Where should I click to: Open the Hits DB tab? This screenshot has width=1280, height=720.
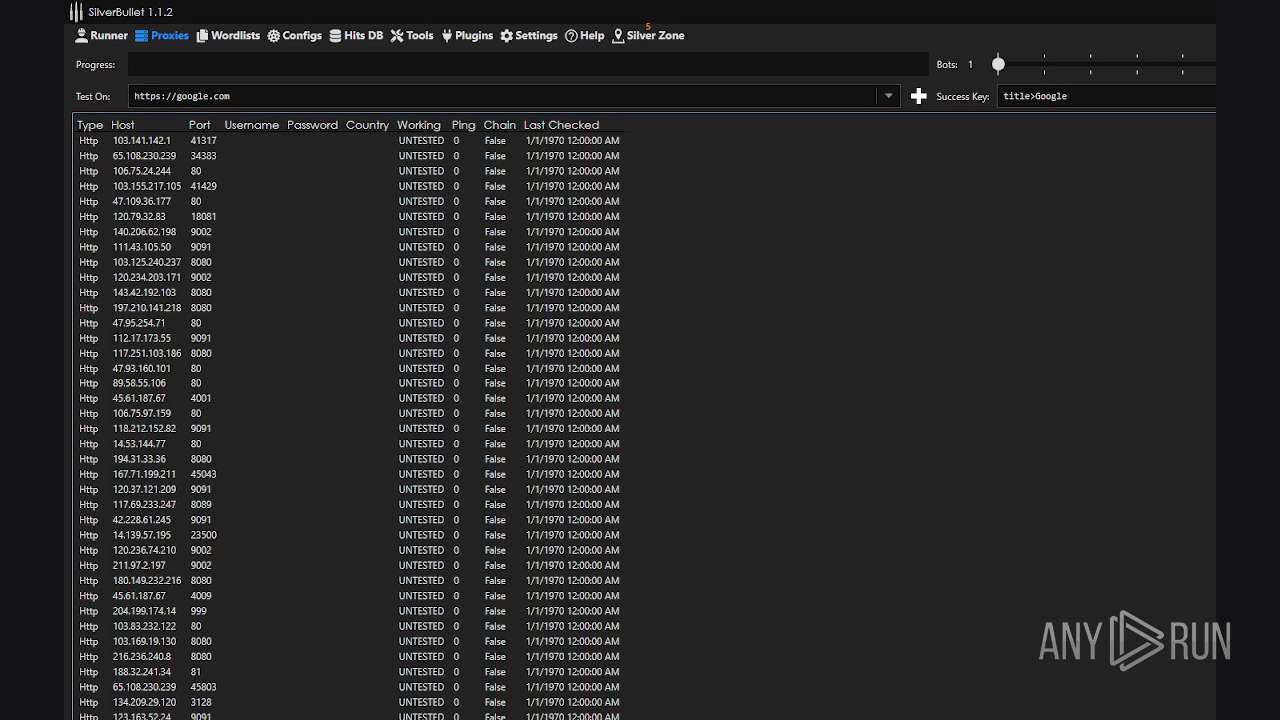(x=356, y=36)
